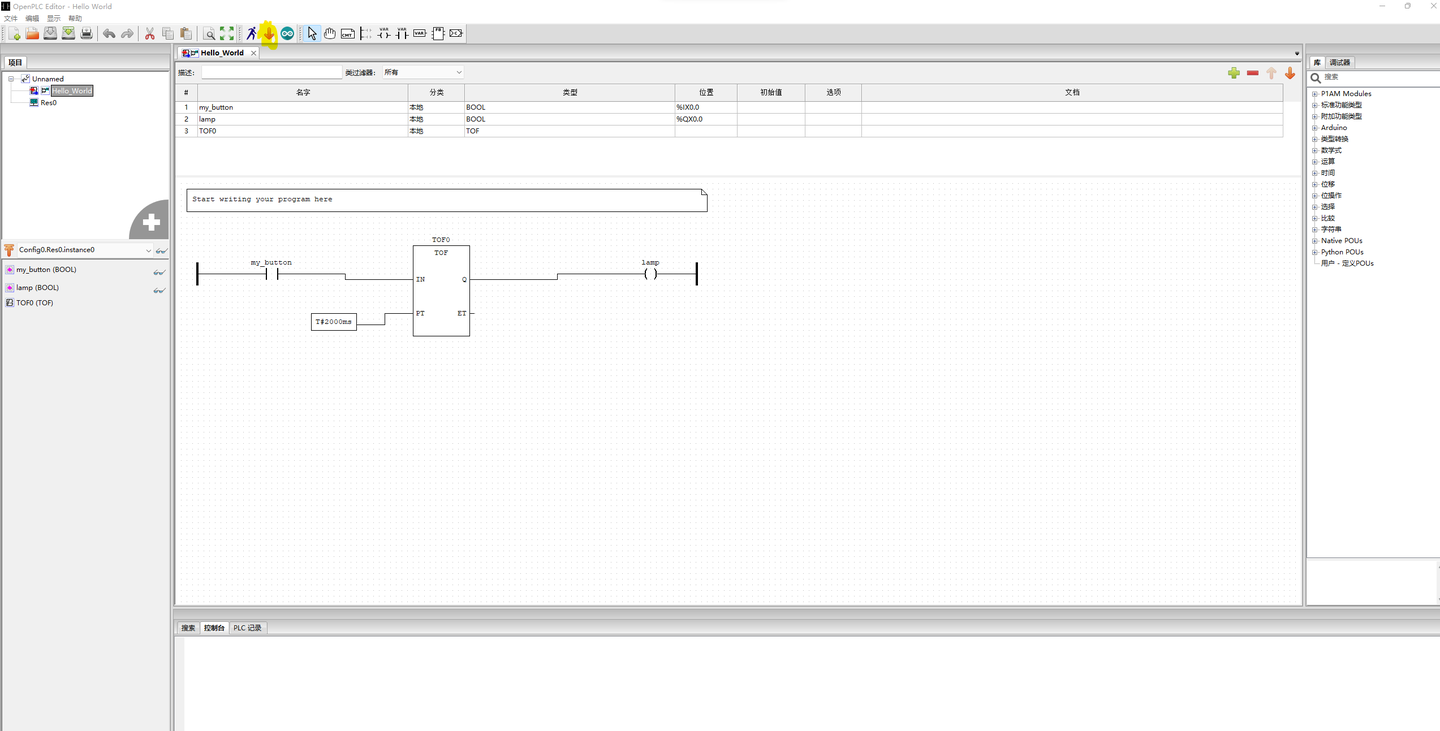Toggle debug on Res0 instance row
1440x731 pixels.
pyautogui.click(x=161, y=250)
